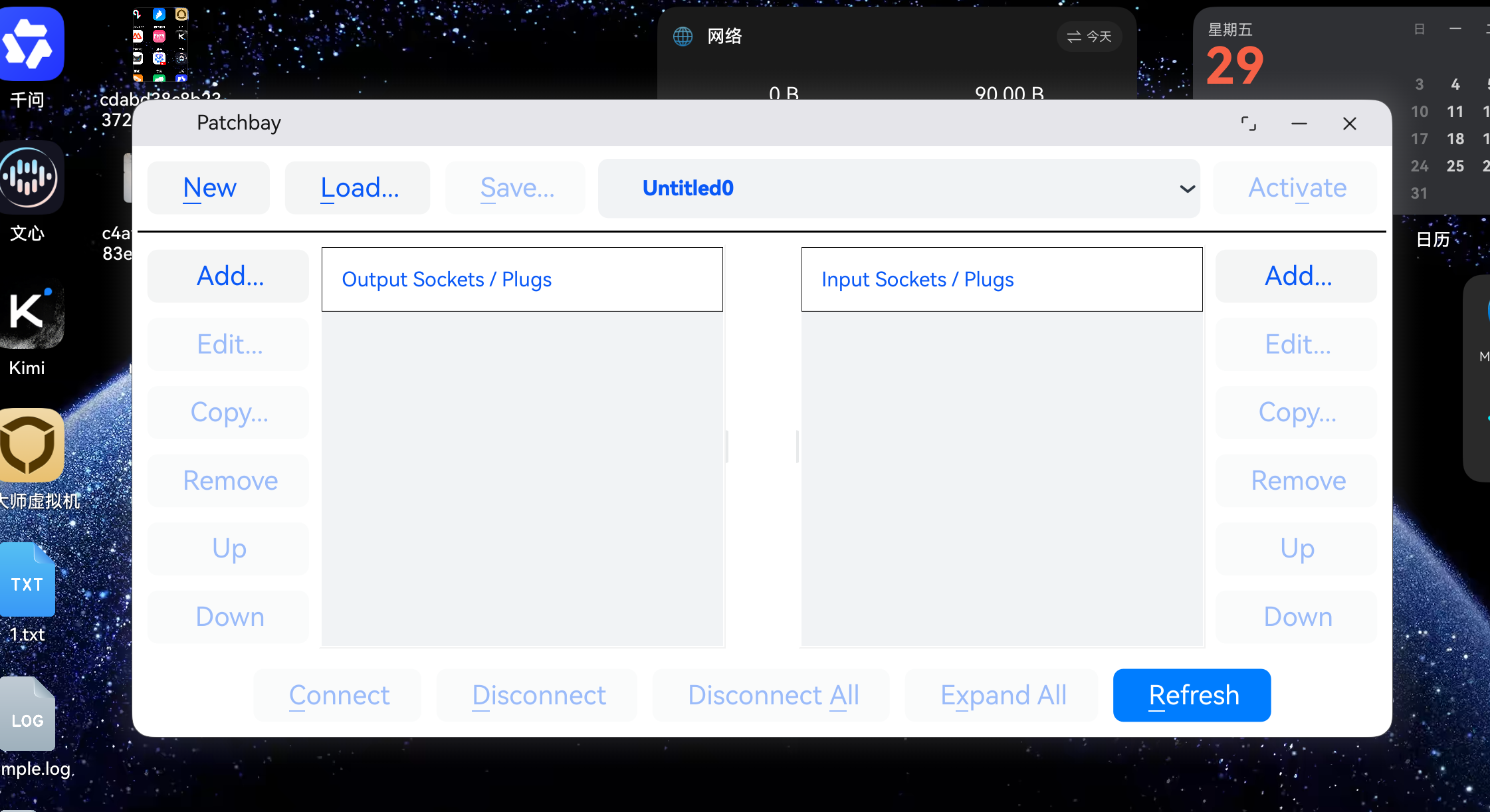Click right Down button for input sockets

click(1297, 617)
